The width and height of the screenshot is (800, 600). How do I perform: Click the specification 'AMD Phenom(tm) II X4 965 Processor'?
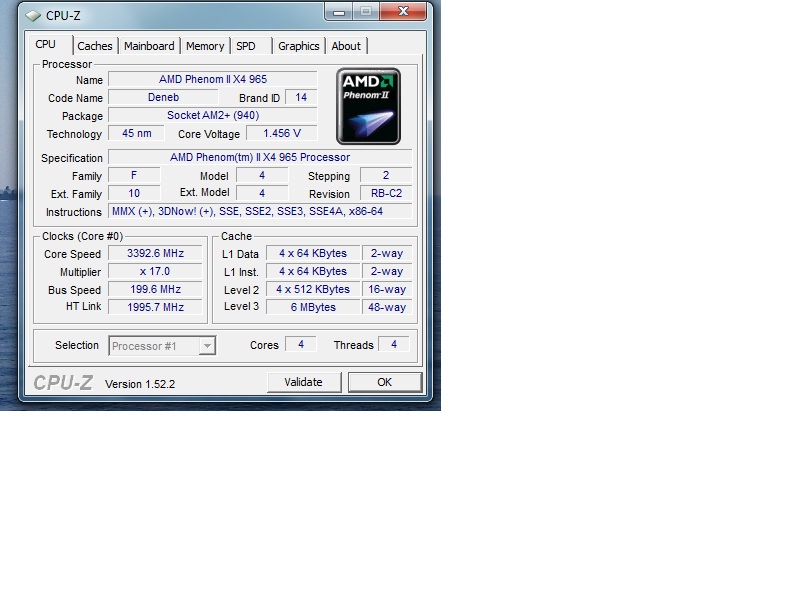point(260,157)
